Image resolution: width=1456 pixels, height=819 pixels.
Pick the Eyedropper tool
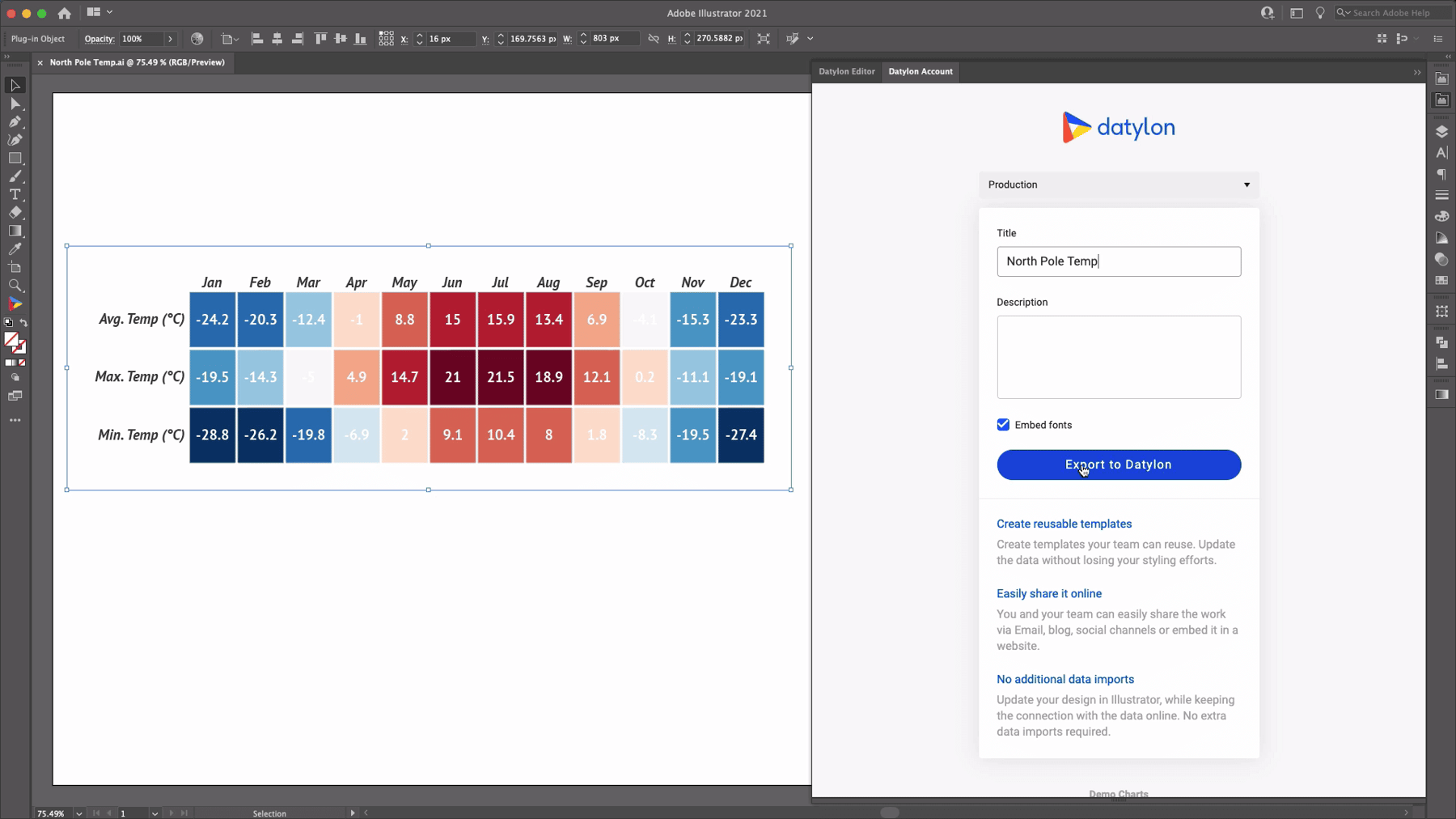[15, 249]
